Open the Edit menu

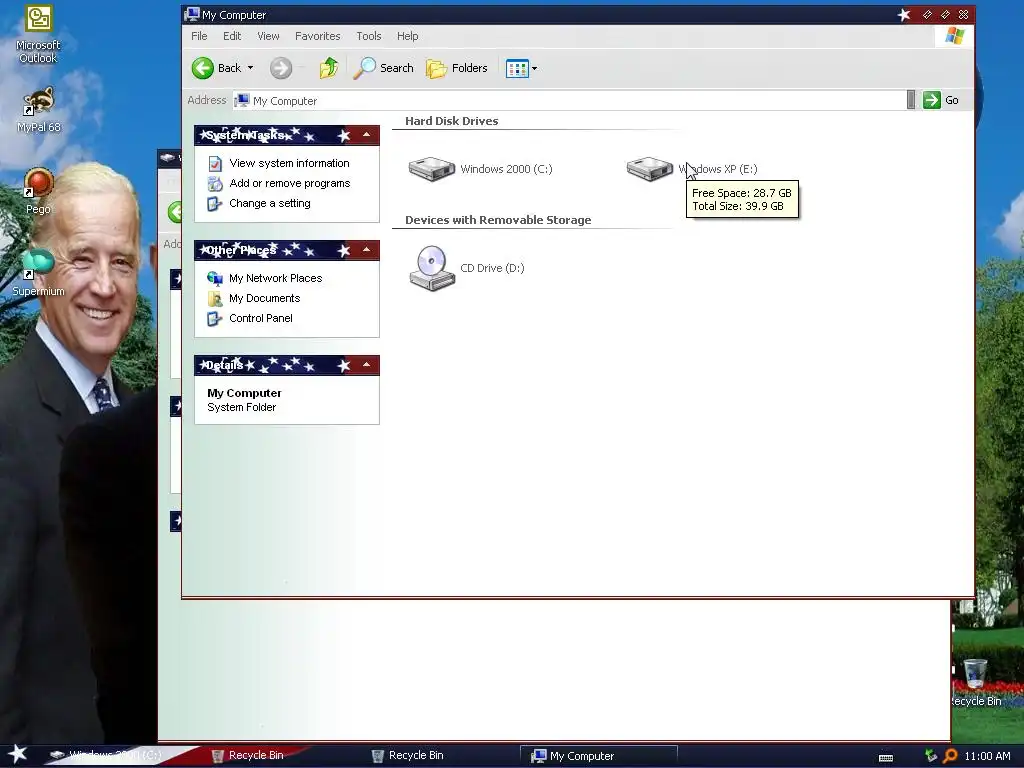click(232, 36)
